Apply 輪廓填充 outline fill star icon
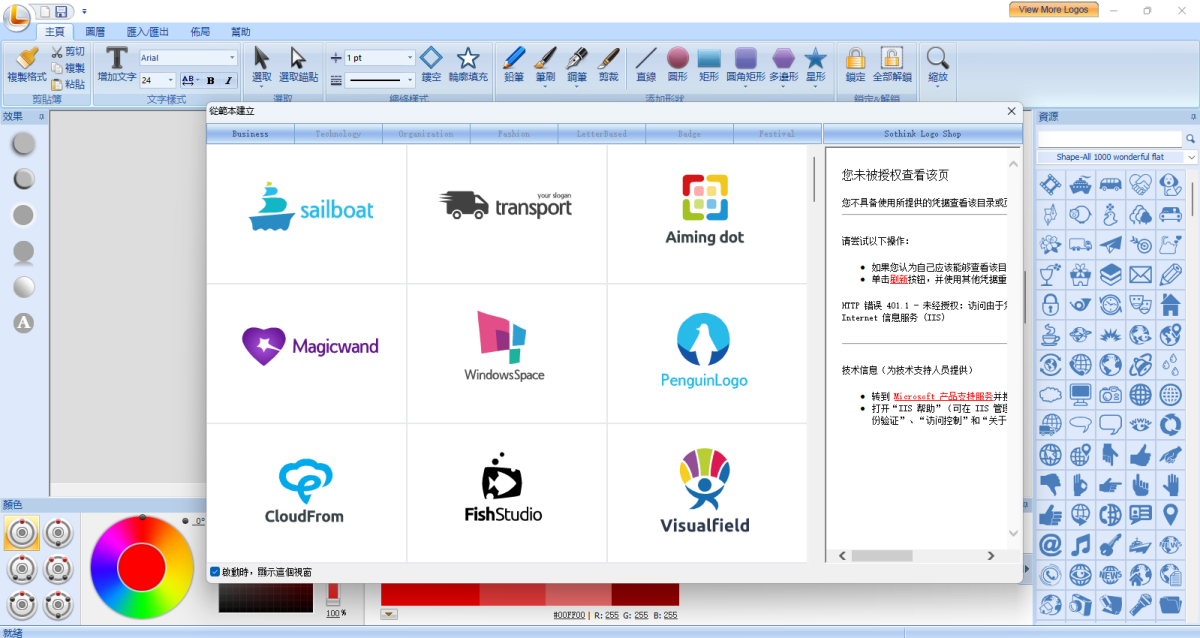The width and height of the screenshot is (1200, 638). click(468, 65)
